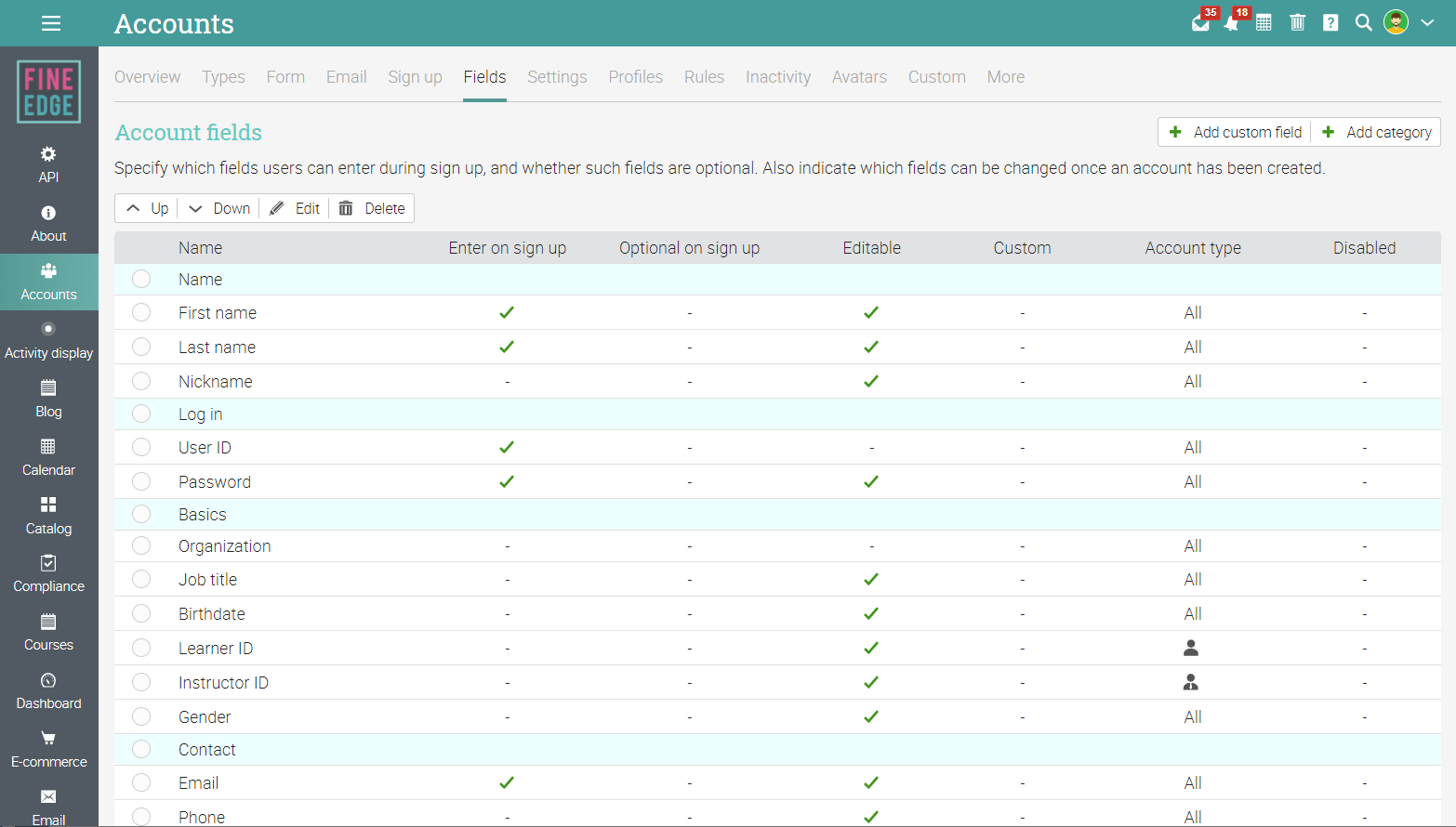Select the Organization row radio button
The width and height of the screenshot is (1456, 827).
141,545
